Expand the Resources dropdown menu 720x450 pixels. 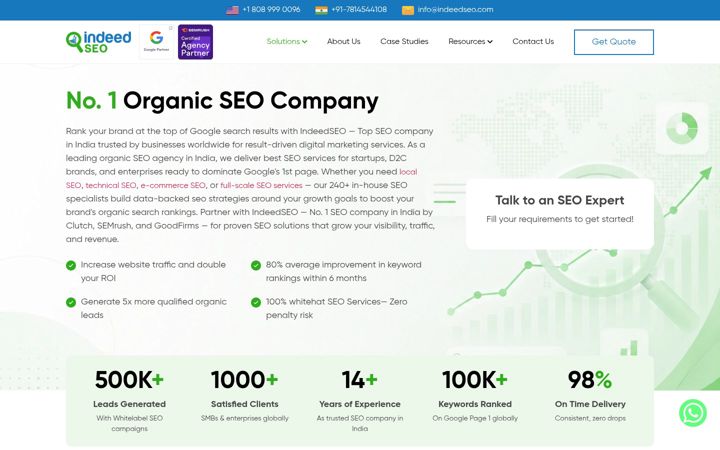(470, 41)
